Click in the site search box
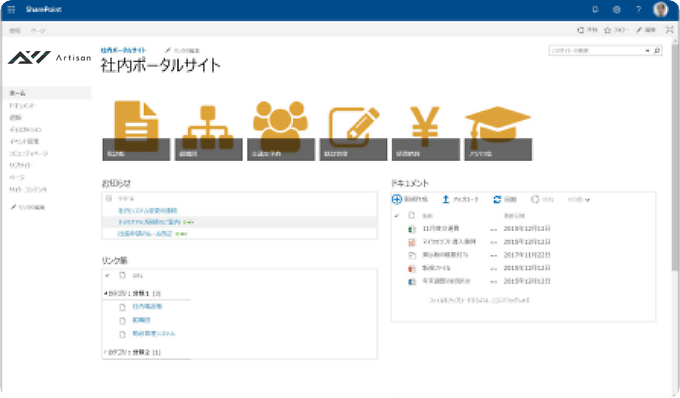This screenshot has height=398, width=680. [x=597, y=51]
